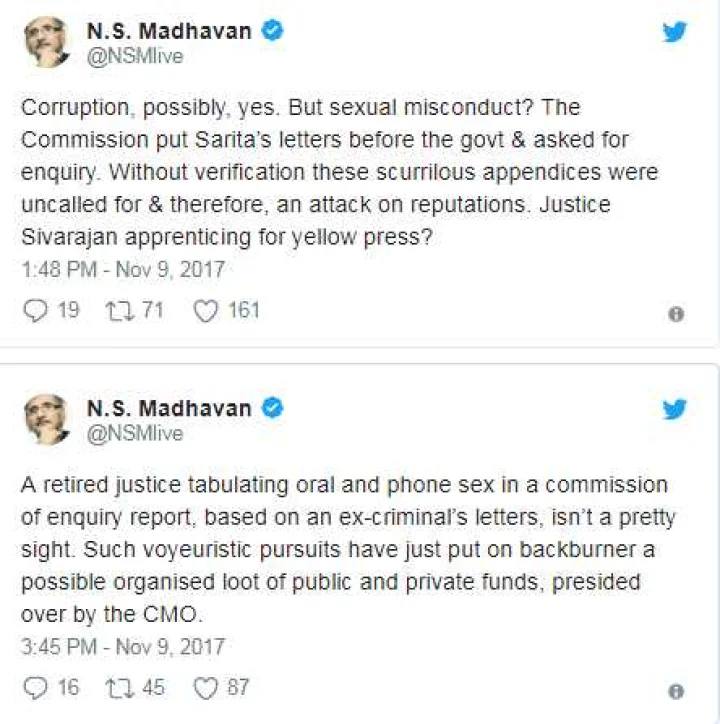Click the Twitter bird icon on first tweet

(674, 32)
